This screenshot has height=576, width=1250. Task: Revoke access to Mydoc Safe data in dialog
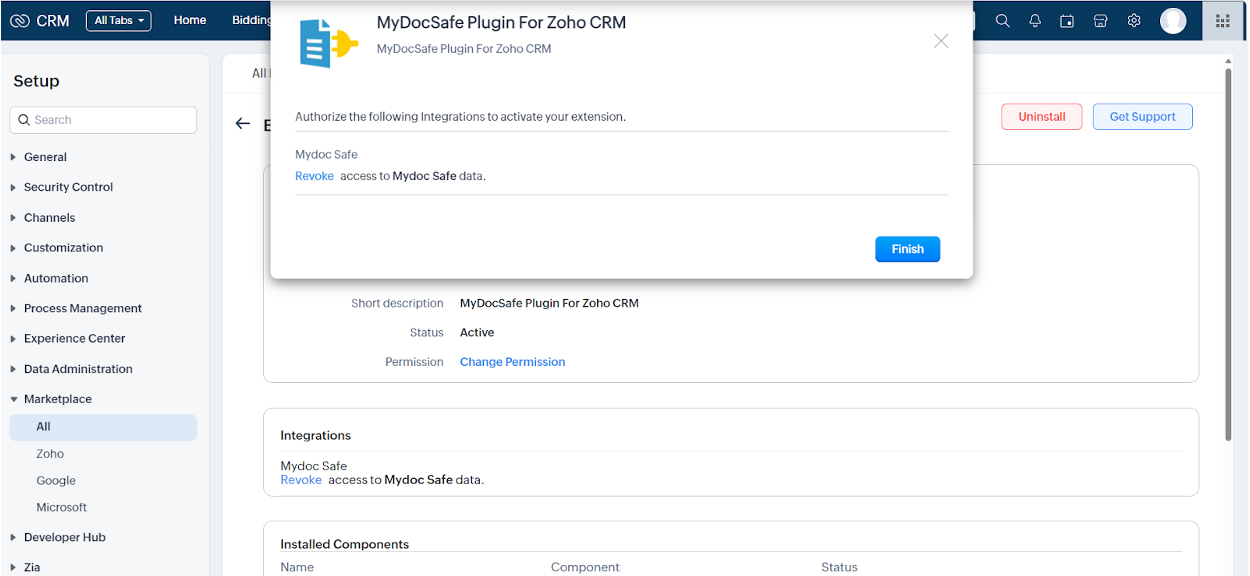point(313,175)
